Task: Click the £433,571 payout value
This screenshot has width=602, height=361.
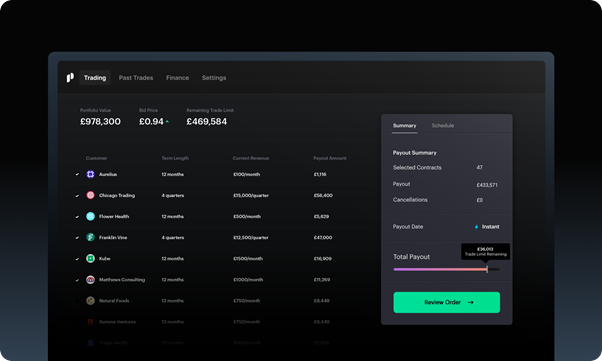Action: tap(487, 185)
